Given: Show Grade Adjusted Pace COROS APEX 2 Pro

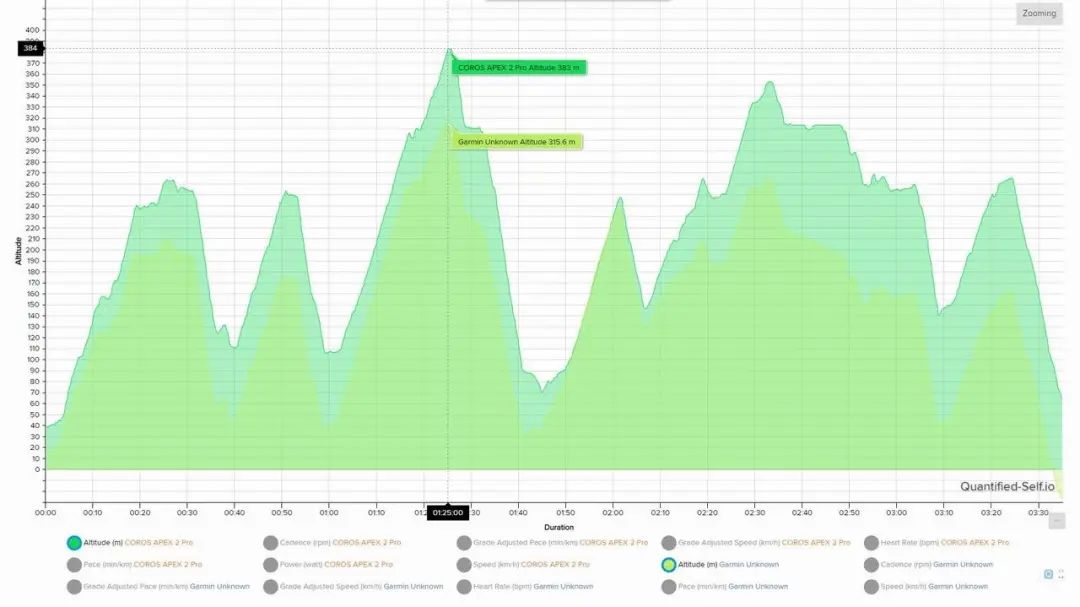Looking at the screenshot, I should pos(464,543).
